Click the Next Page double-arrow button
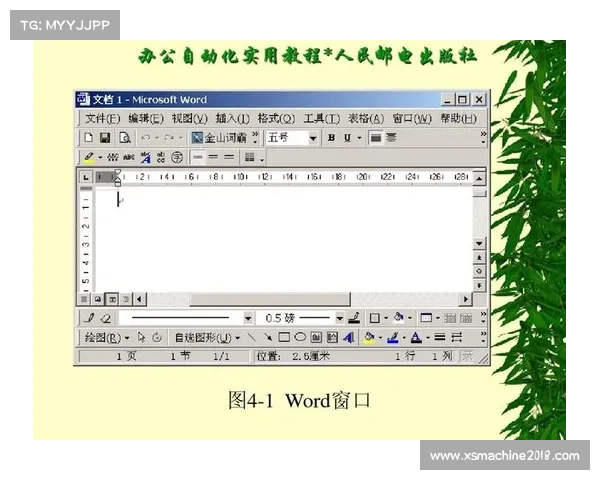Image resolution: width=600 pixels, height=480 pixels. click(x=479, y=286)
